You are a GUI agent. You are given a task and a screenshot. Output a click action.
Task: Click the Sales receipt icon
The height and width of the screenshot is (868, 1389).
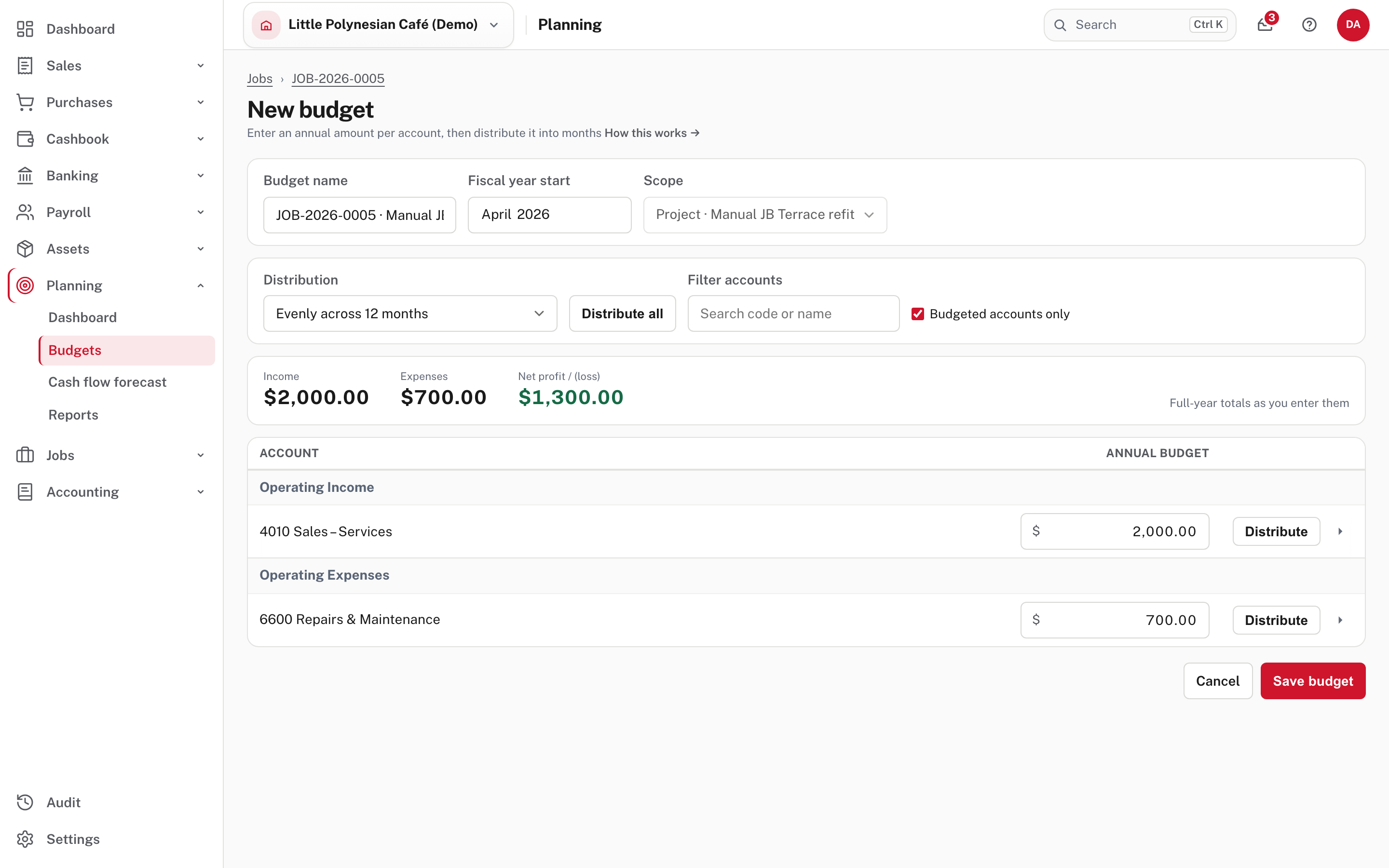[25, 66]
